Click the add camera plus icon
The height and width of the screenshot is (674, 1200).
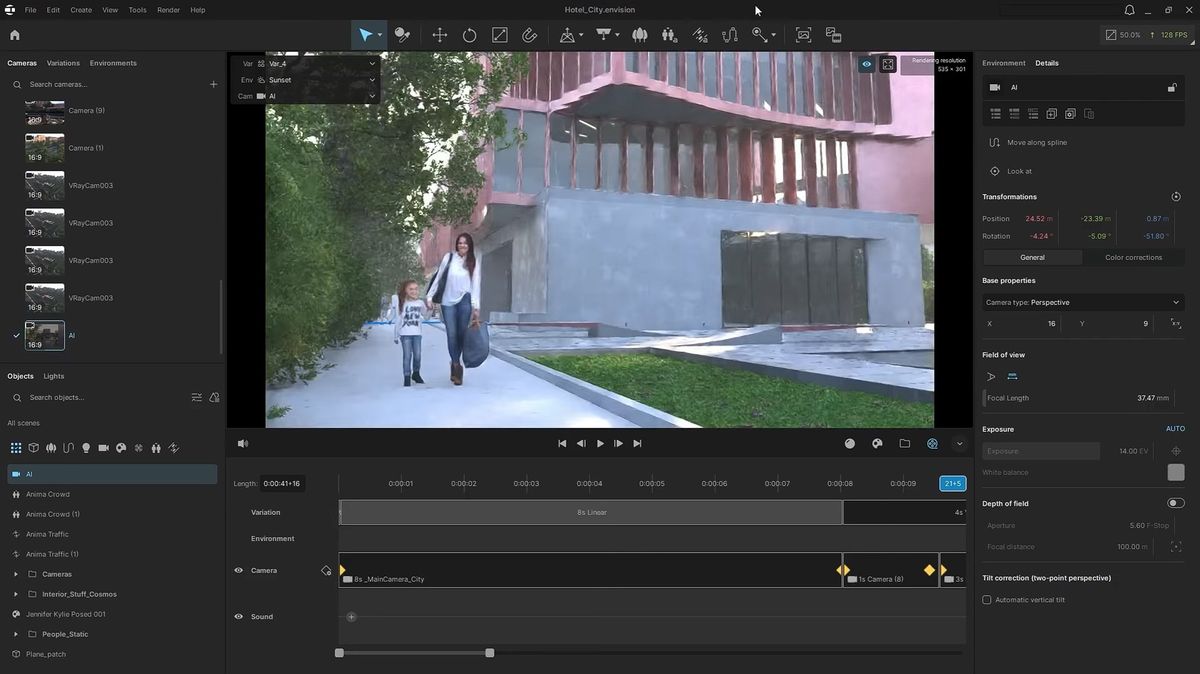tap(213, 84)
